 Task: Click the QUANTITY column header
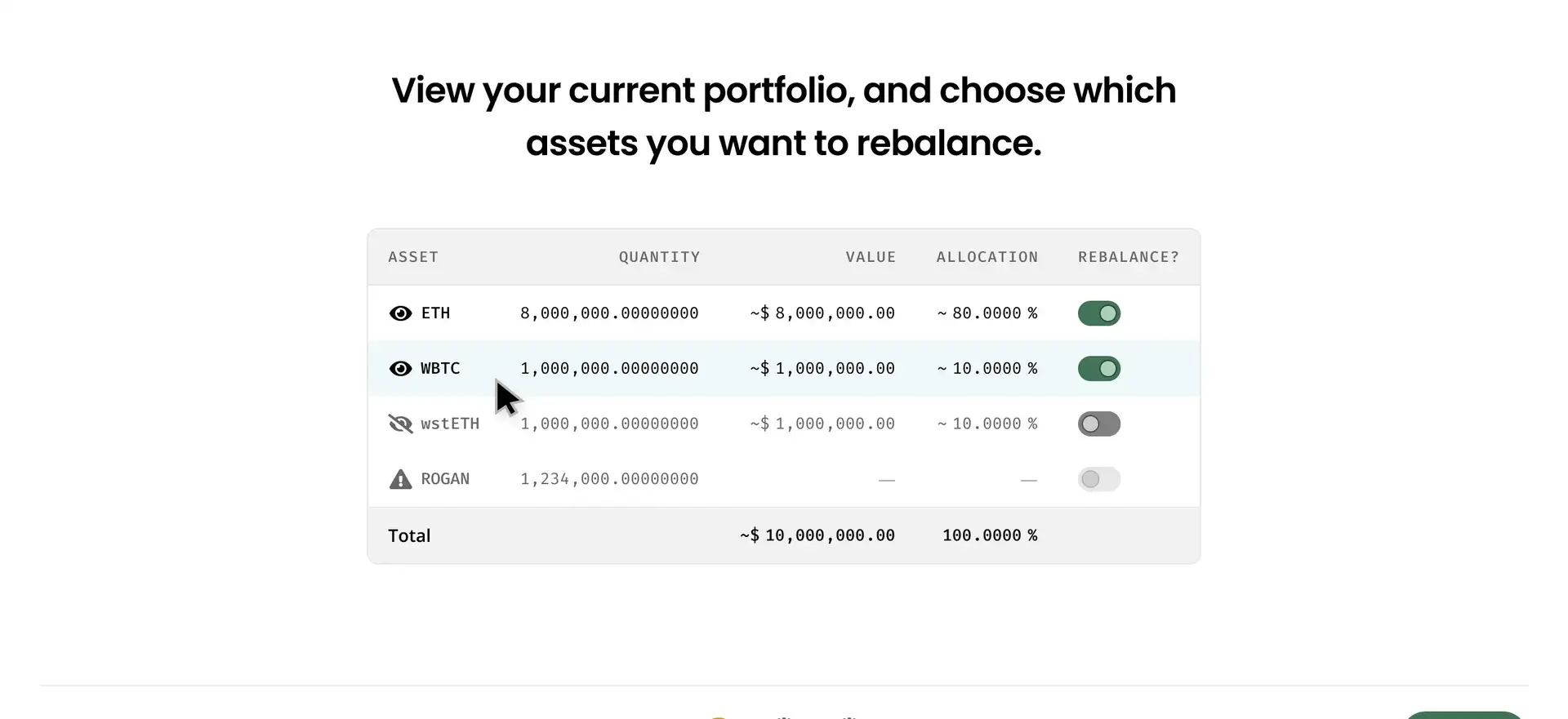[659, 257]
